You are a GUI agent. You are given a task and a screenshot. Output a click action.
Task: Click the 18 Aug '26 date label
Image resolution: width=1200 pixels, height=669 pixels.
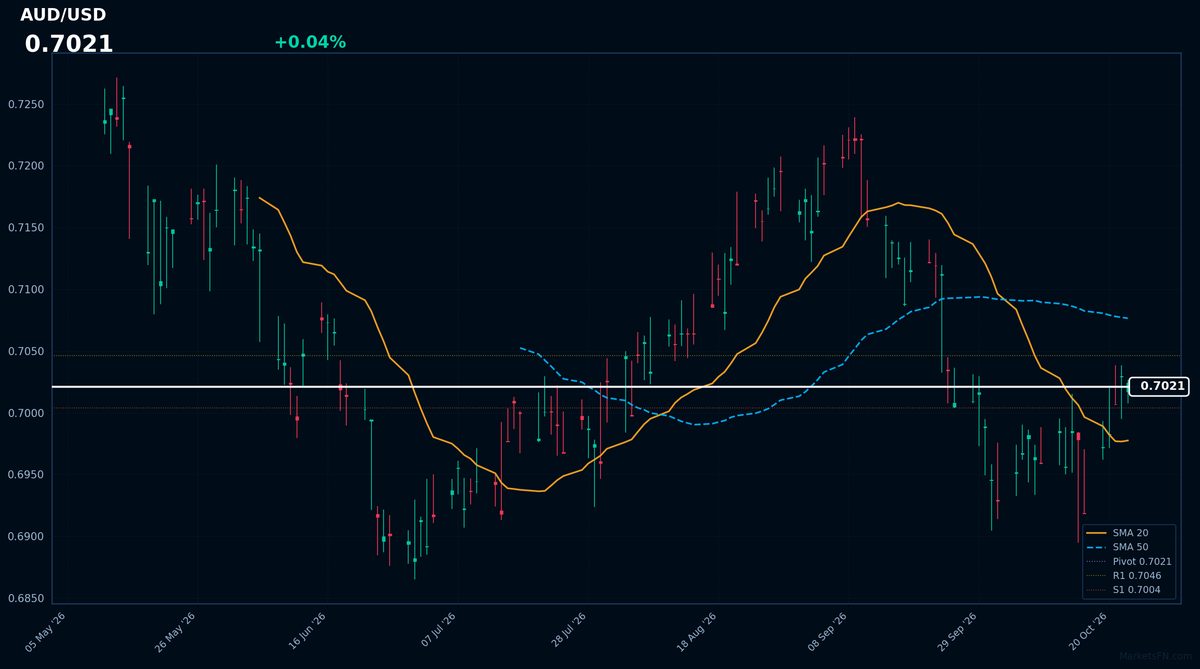coord(697,632)
